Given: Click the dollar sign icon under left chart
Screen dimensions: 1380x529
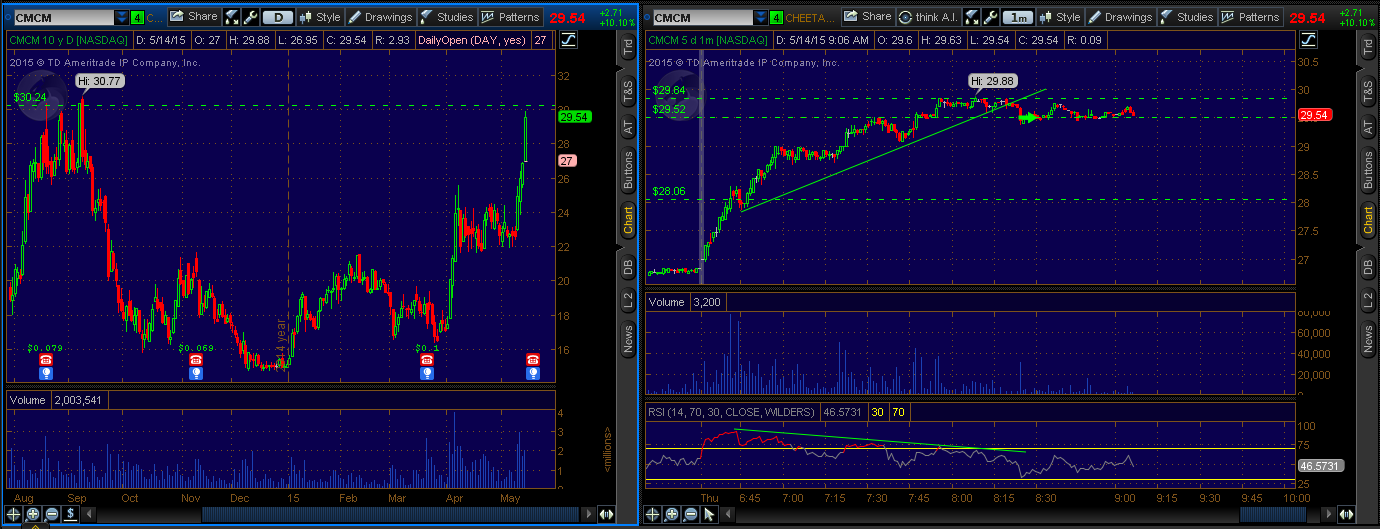Looking at the screenshot, I should tap(71, 514).
